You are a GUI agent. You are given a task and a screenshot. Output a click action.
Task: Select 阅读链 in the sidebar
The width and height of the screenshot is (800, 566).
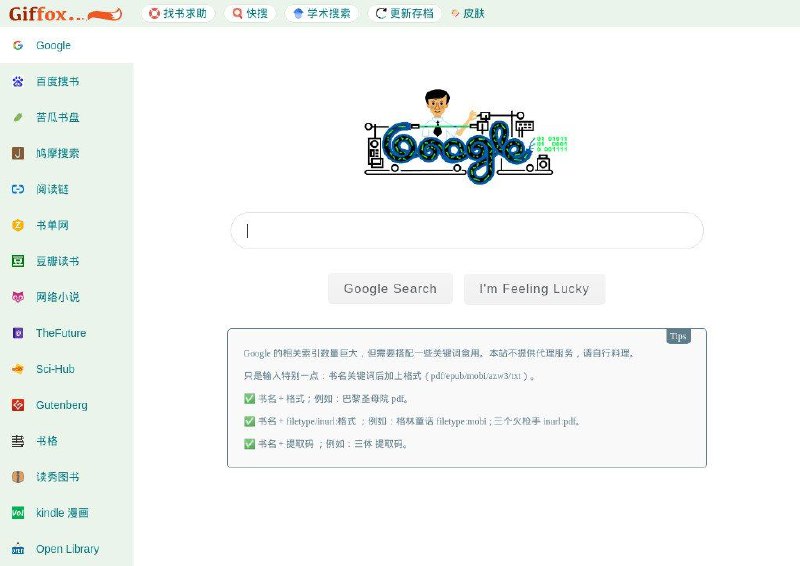coord(67,189)
